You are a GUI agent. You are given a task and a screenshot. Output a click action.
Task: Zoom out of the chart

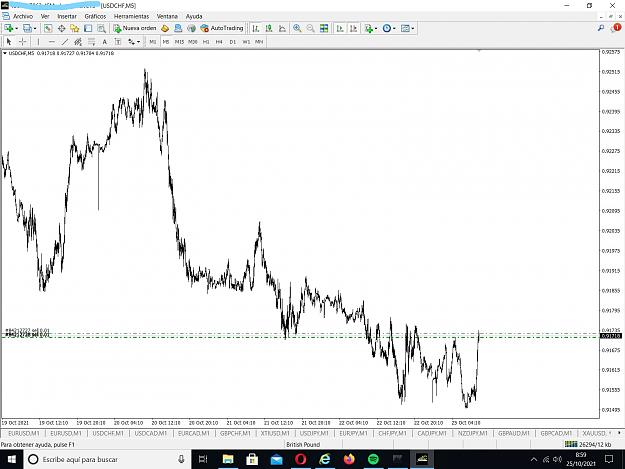coord(310,28)
